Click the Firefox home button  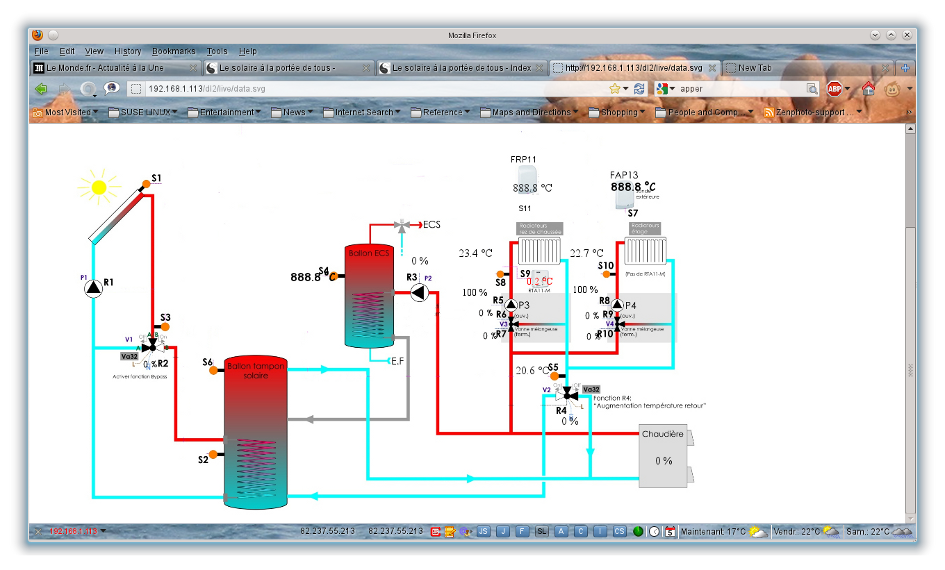[868, 89]
